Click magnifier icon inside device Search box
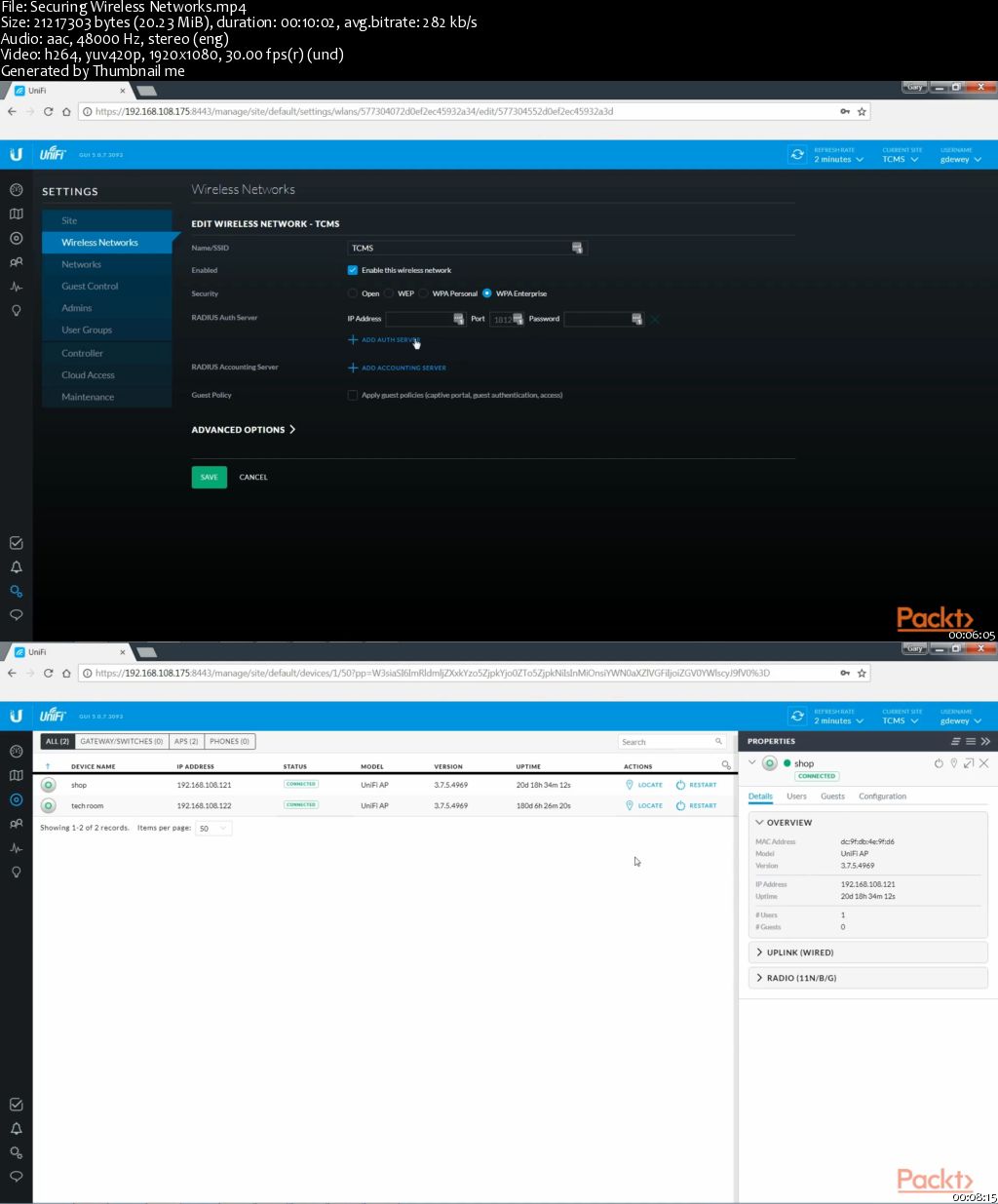This screenshot has height=1204, width=998. pos(718,742)
